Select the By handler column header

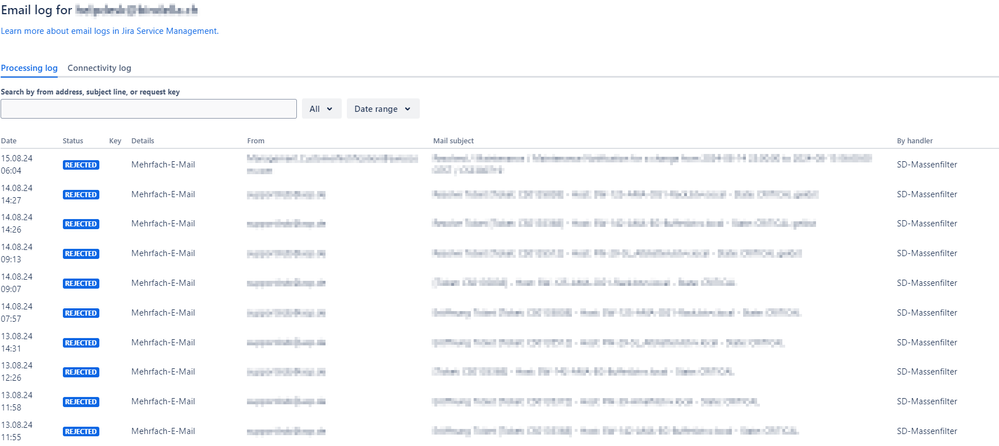click(x=915, y=141)
